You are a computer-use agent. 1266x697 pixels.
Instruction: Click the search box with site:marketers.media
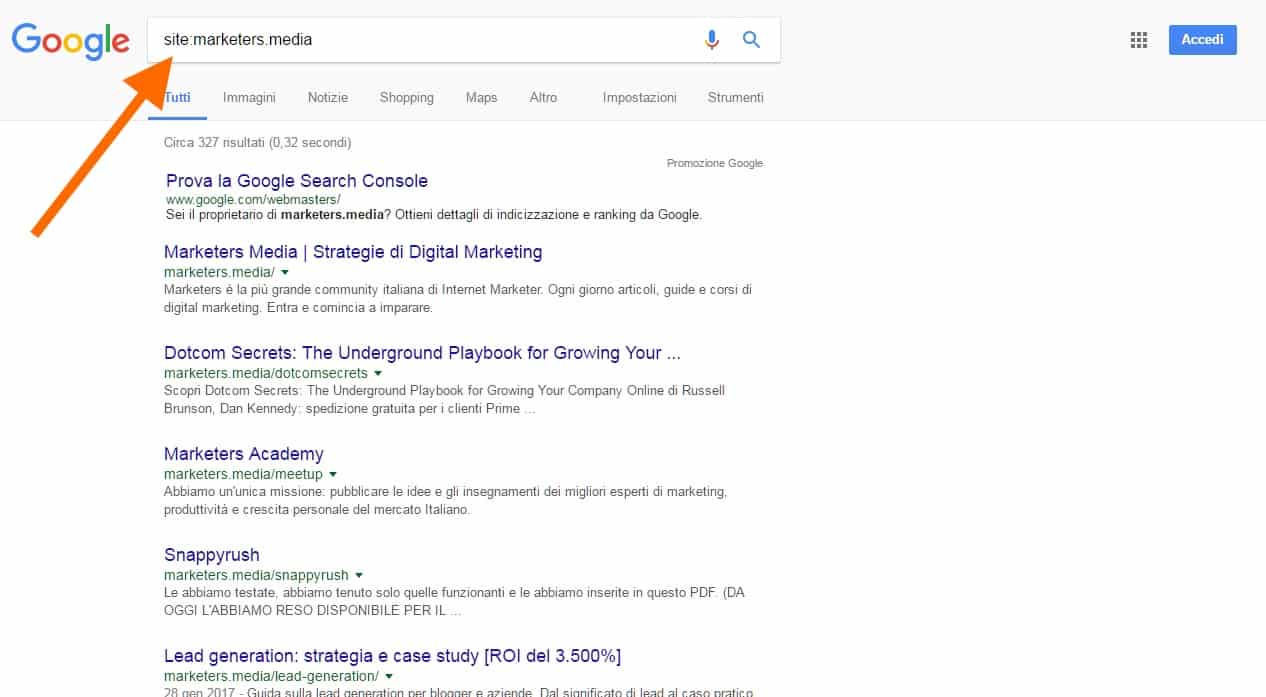[x=420, y=40]
